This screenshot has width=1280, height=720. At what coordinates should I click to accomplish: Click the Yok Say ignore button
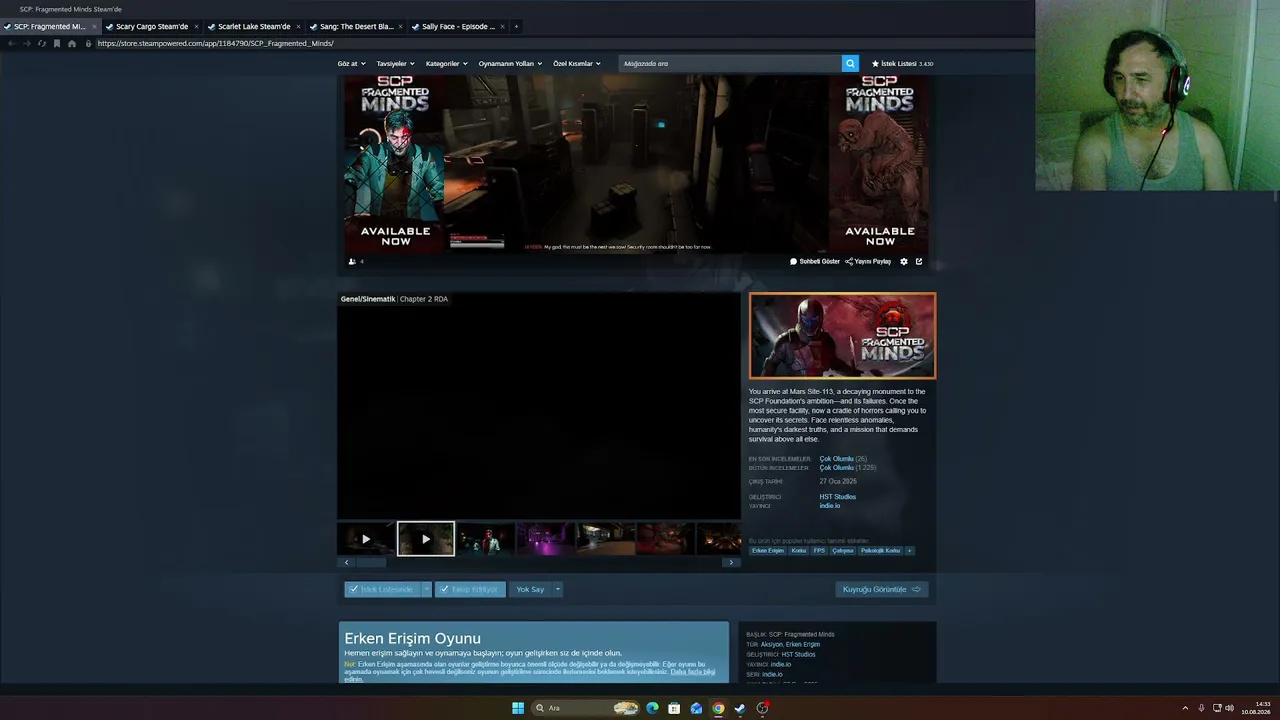click(x=530, y=590)
